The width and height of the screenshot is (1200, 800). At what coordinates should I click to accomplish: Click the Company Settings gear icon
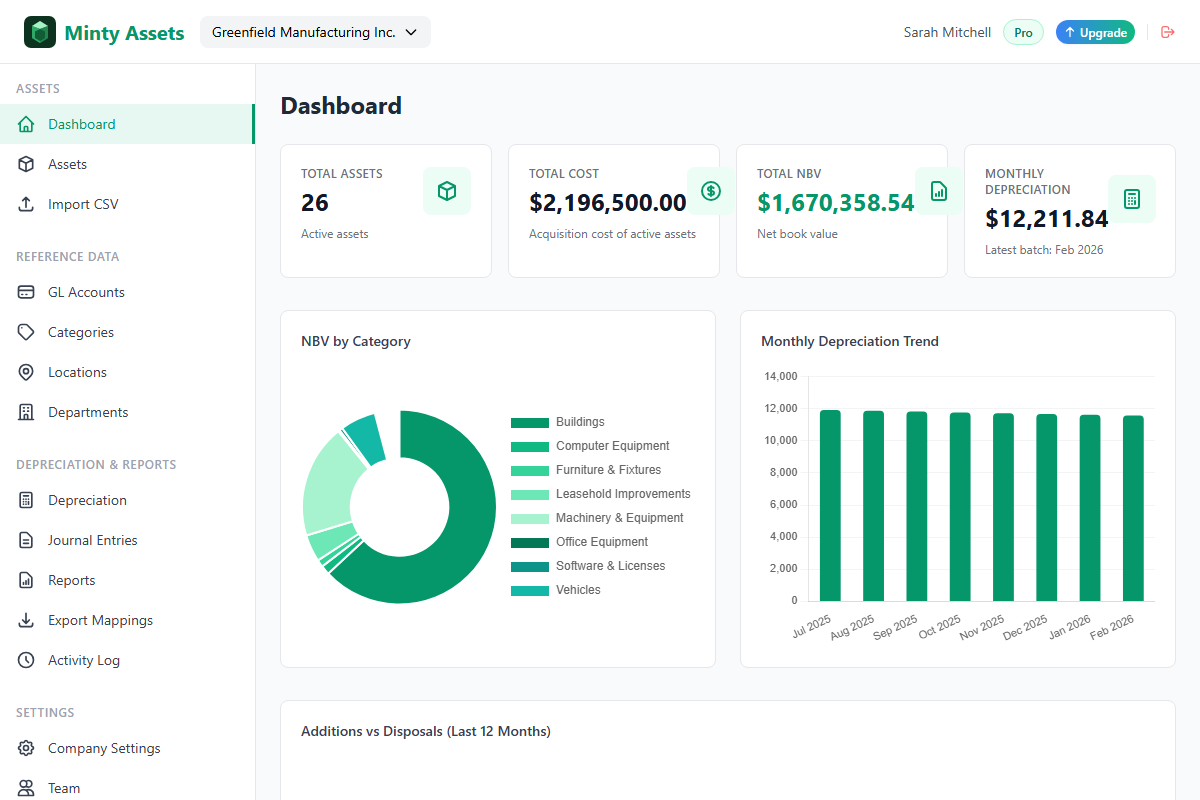27,748
